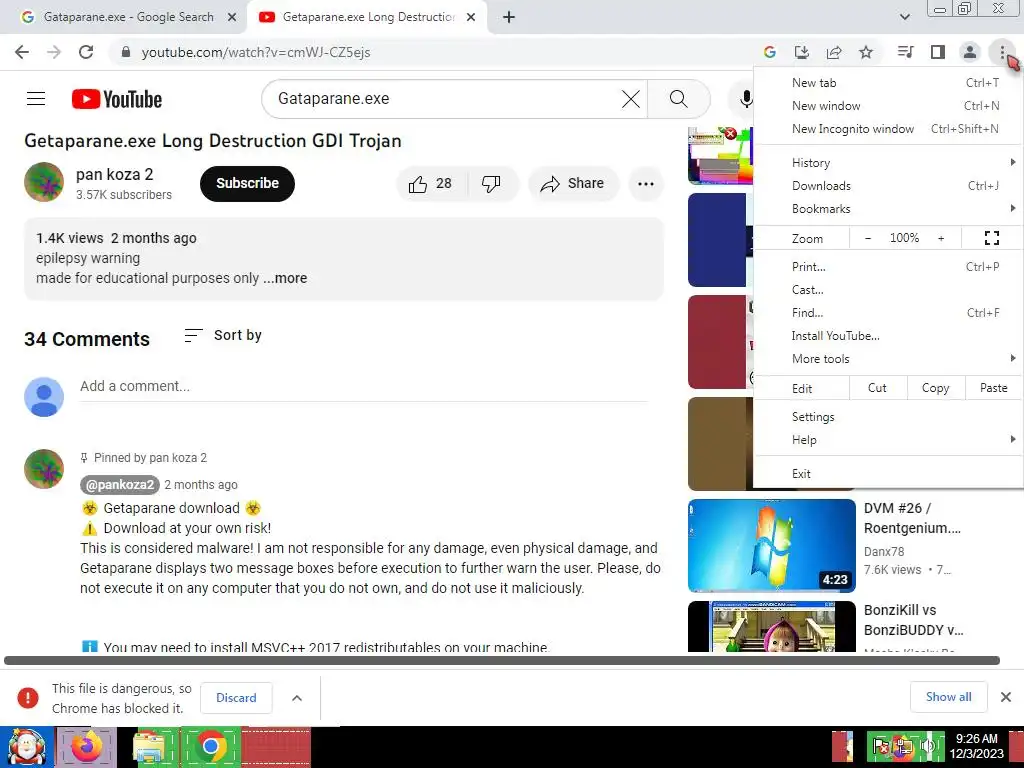Click Show all downloads
Screen dimensions: 1024x768
click(x=948, y=697)
